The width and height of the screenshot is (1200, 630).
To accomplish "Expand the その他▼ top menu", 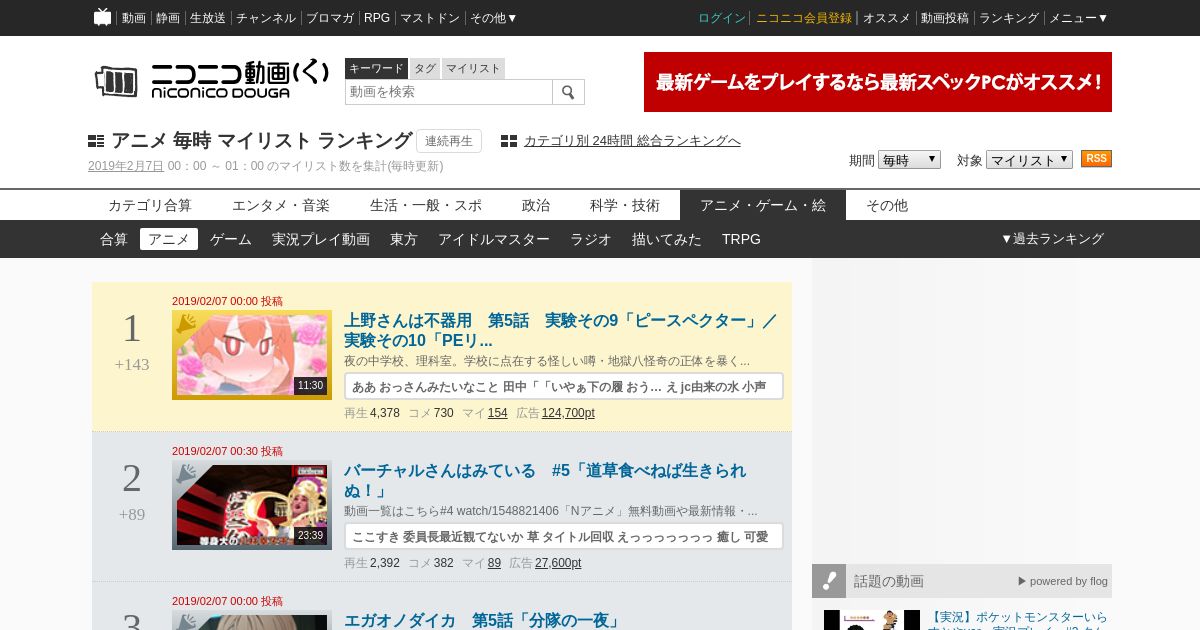I will [494, 18].
